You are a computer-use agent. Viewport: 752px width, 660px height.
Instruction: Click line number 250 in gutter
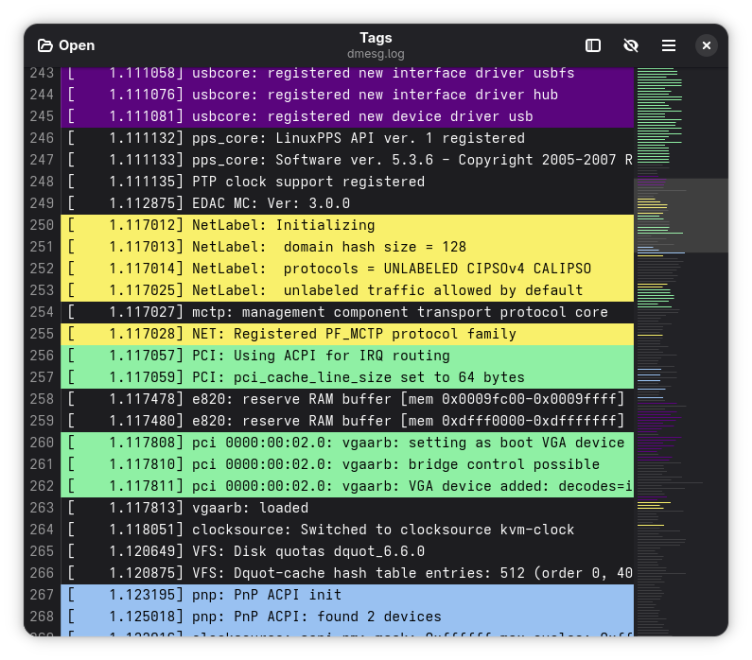click(x=42, y=225)
